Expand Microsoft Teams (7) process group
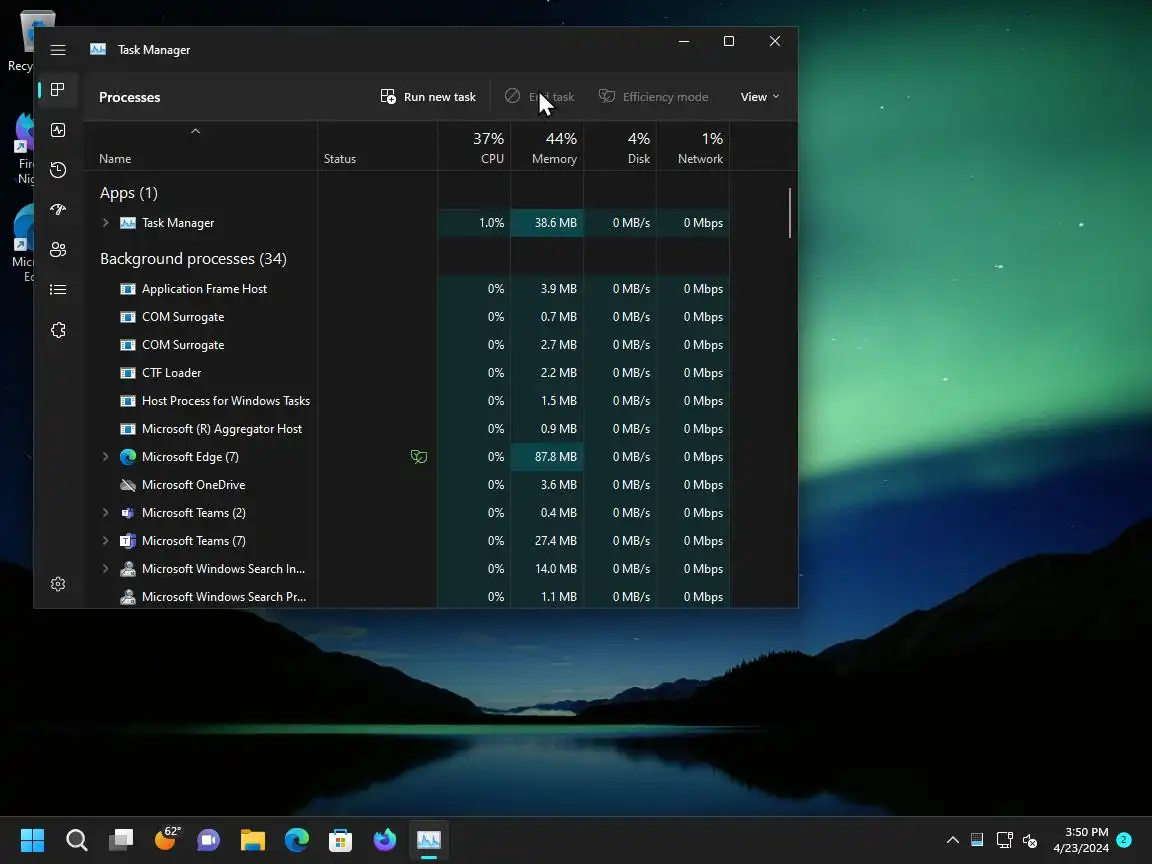This screenshot has width=1152, height=864. click(106, 541)
